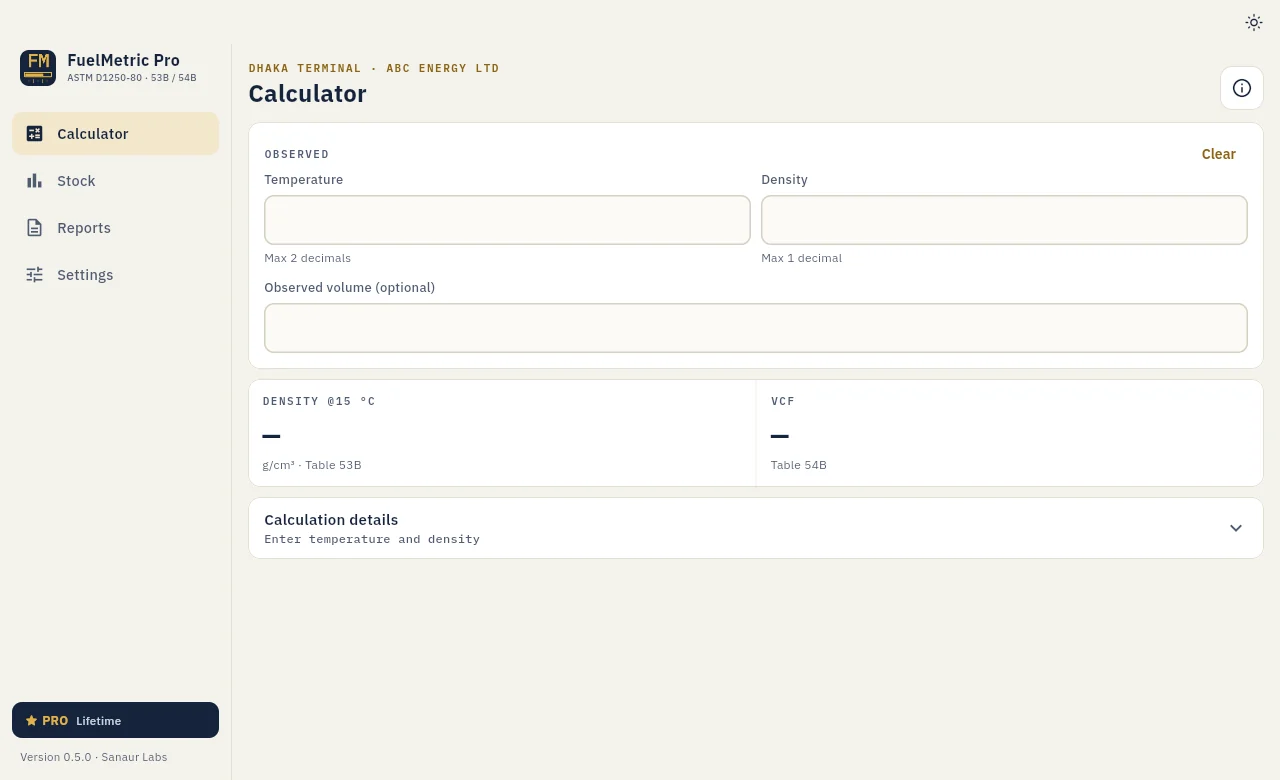
Task: Click the VCF result card
Action: point(1010,433)
